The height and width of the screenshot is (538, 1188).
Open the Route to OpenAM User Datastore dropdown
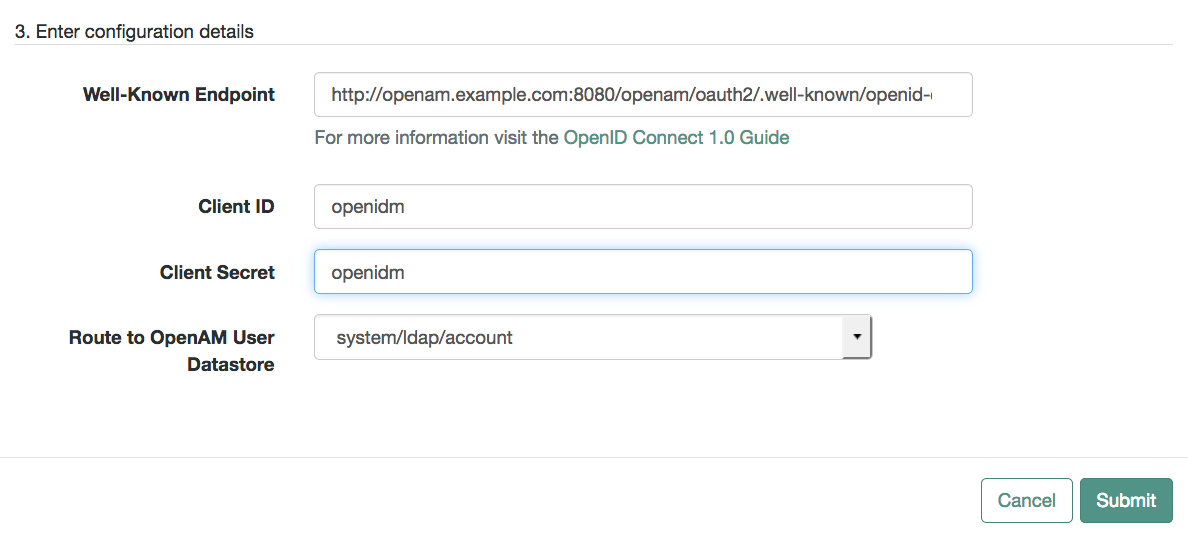click(592, 337)
